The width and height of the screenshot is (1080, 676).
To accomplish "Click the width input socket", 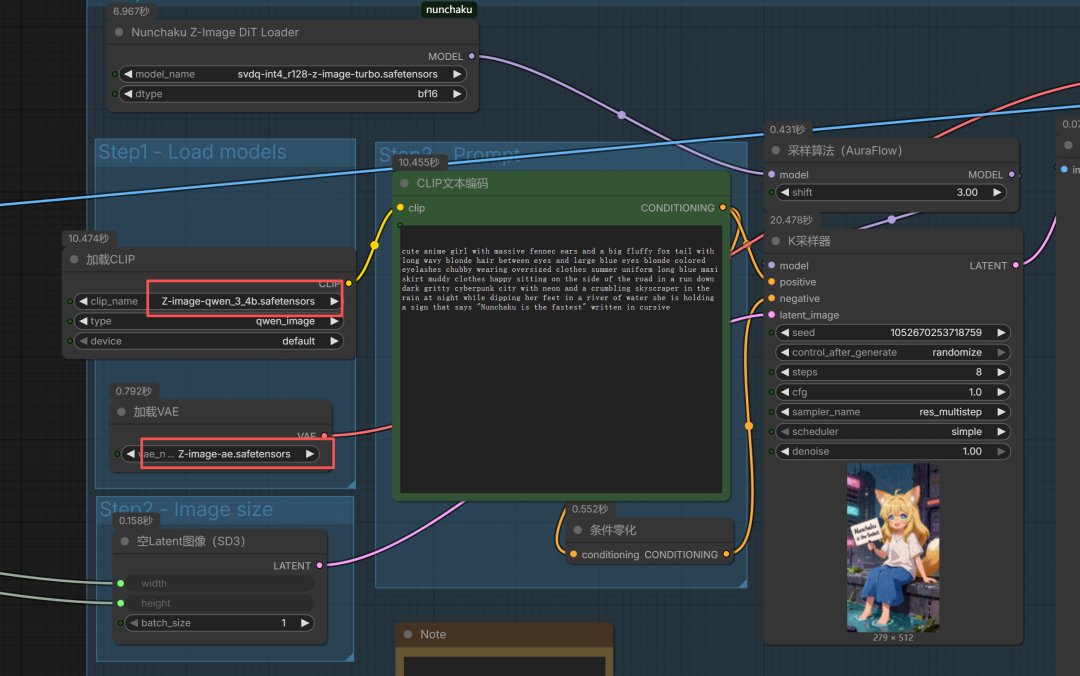I will 121,584.
